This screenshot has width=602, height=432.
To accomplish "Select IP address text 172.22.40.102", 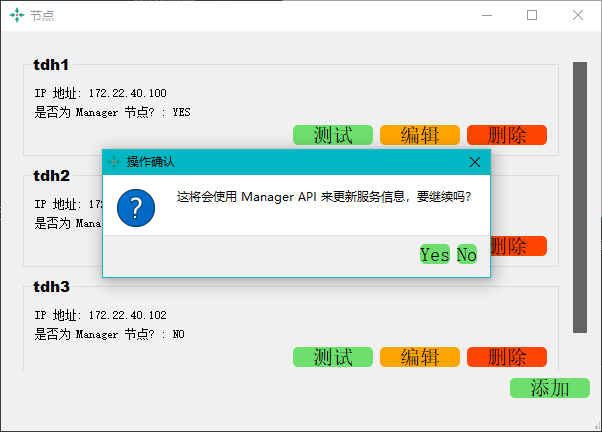I will [127, 315].
